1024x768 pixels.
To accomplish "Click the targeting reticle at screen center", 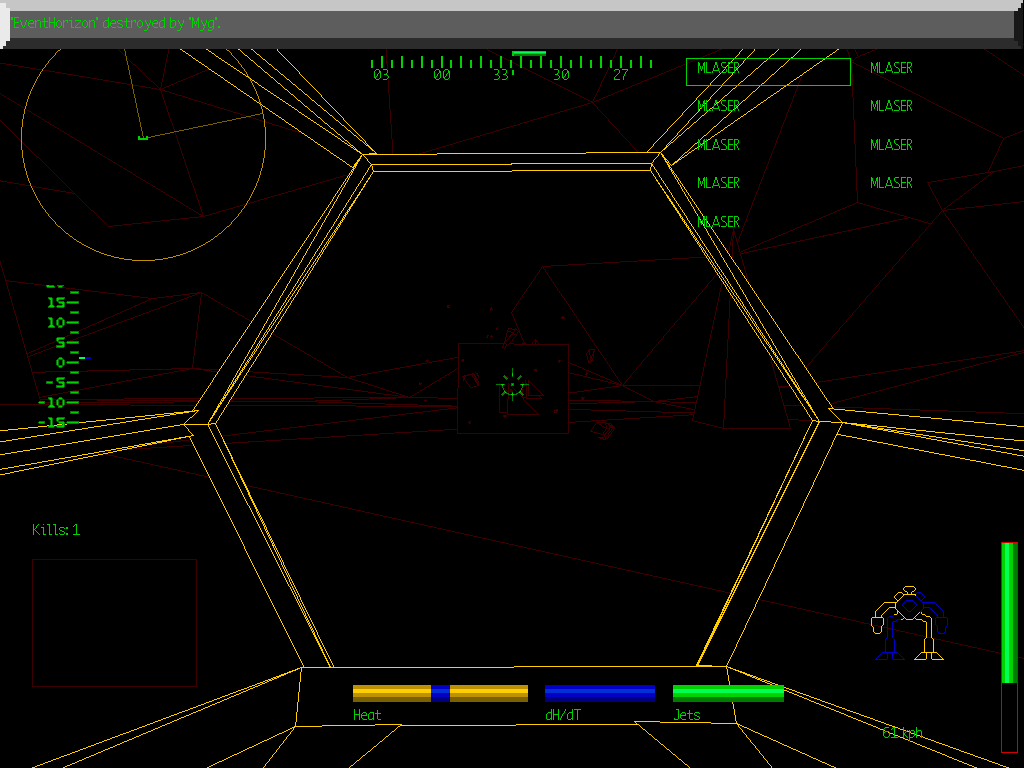I will [511, 383].
